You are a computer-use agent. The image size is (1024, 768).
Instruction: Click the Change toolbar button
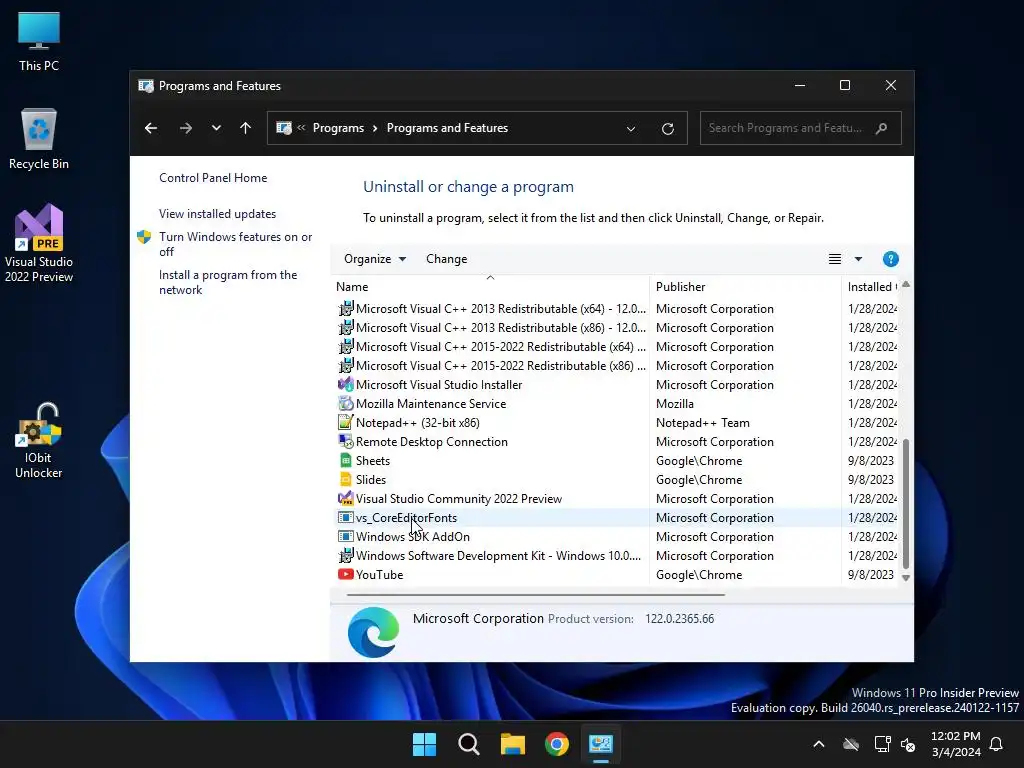point(447,259)
